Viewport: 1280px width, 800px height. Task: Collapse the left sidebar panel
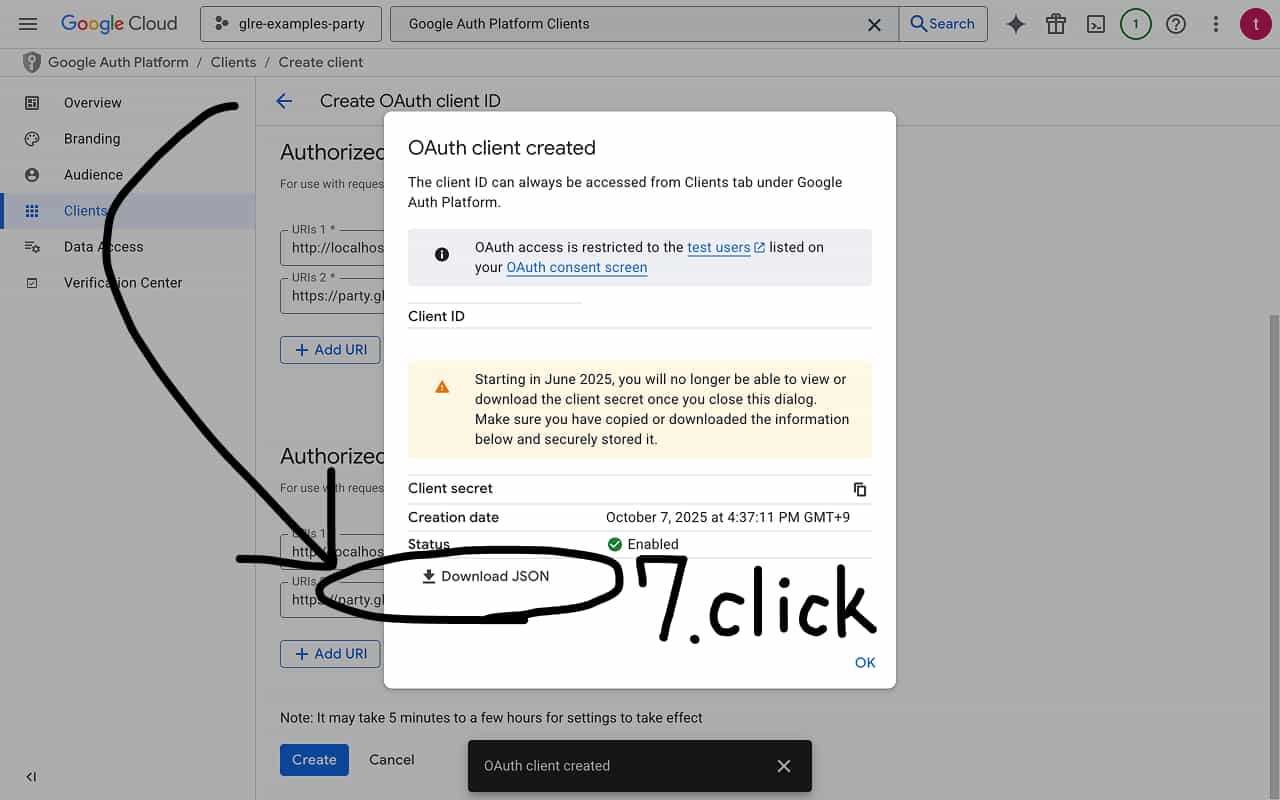click(x=31, y=777)
